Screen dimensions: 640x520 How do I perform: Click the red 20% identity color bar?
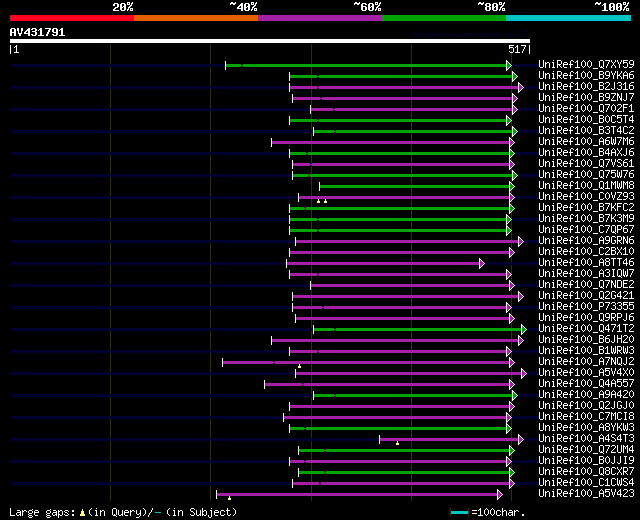click(72, 18)
